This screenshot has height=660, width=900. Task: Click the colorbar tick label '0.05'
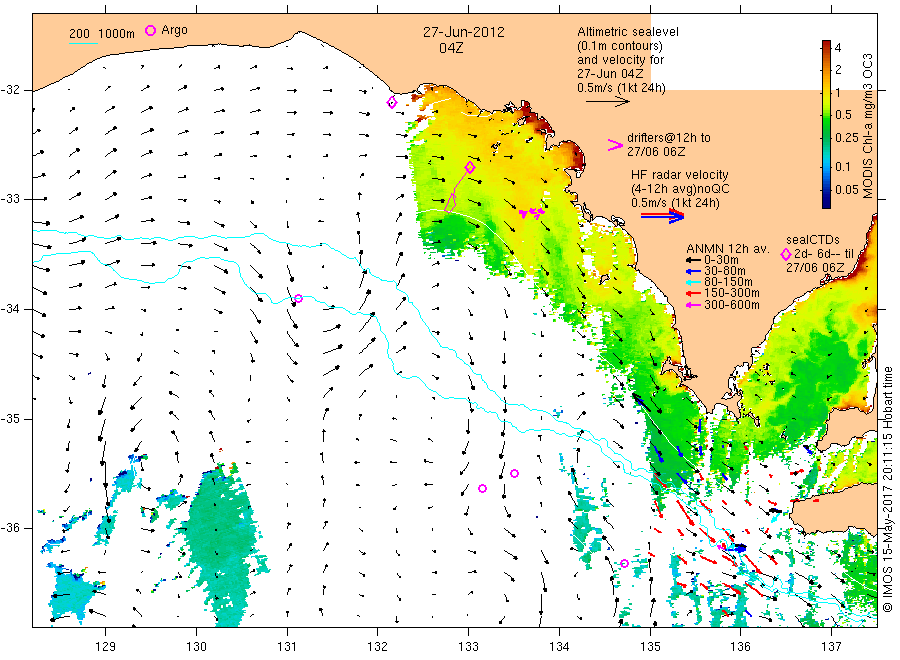point(847,189)
